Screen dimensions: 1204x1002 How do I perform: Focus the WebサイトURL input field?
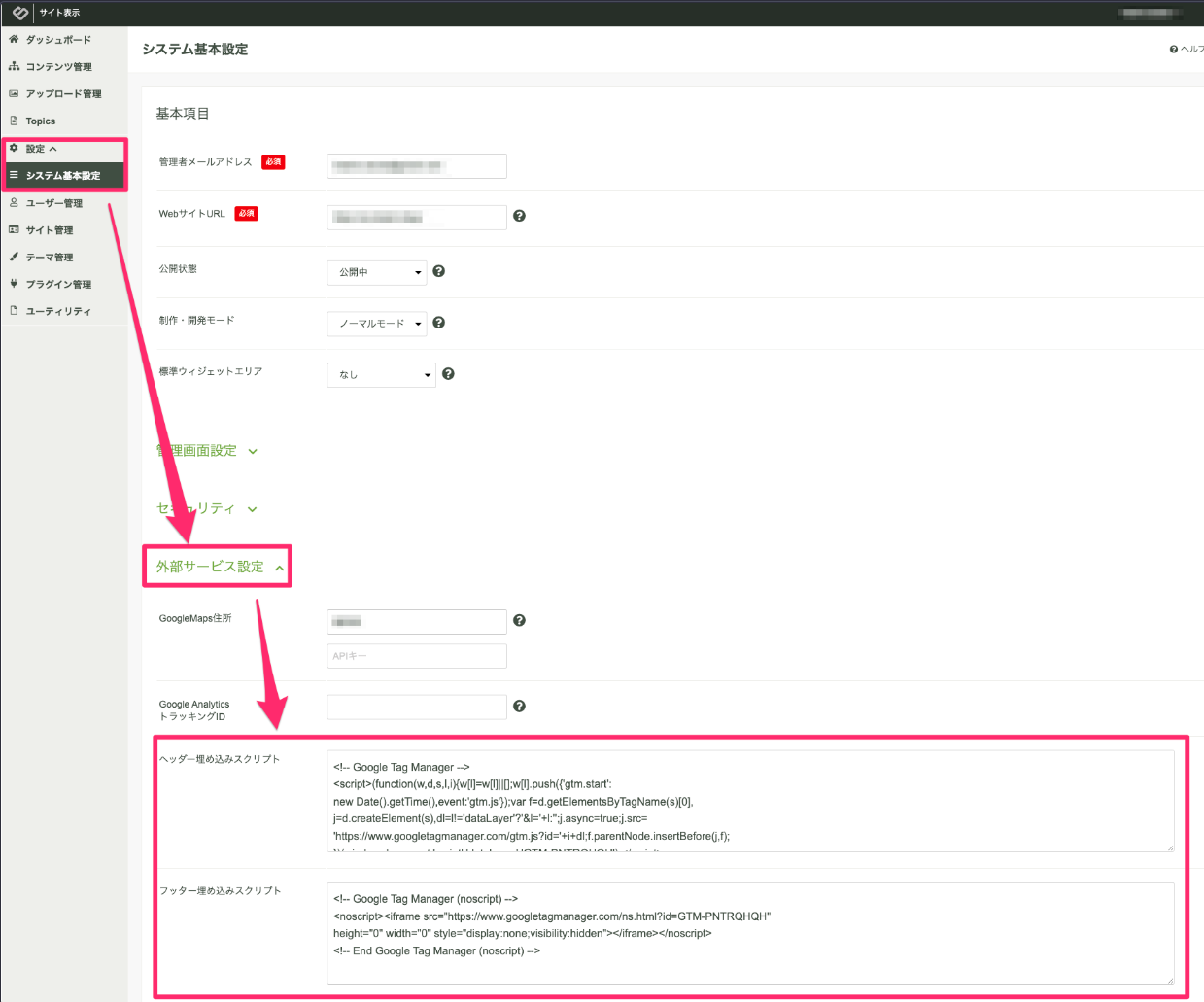(x=417, y=217)
